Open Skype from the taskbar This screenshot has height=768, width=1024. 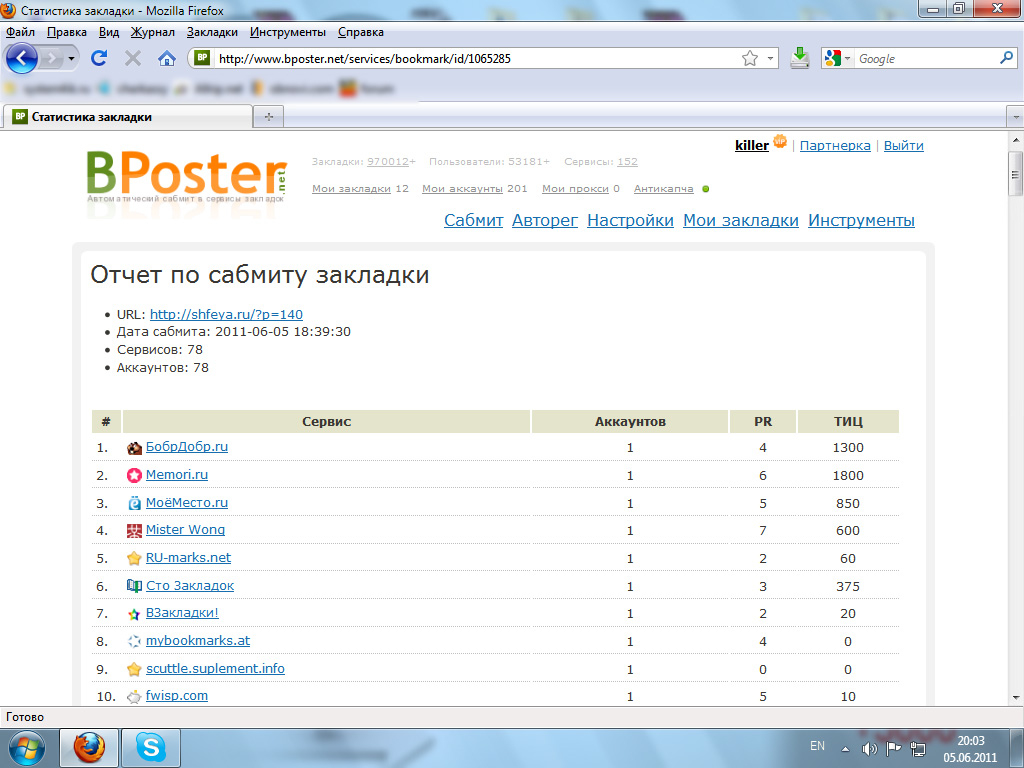click(x=151, y=748)
